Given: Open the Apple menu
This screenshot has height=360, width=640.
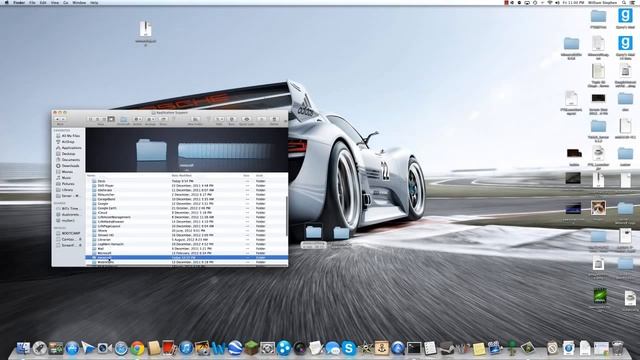Looking at the screenshot, I should tap(7, 2).
